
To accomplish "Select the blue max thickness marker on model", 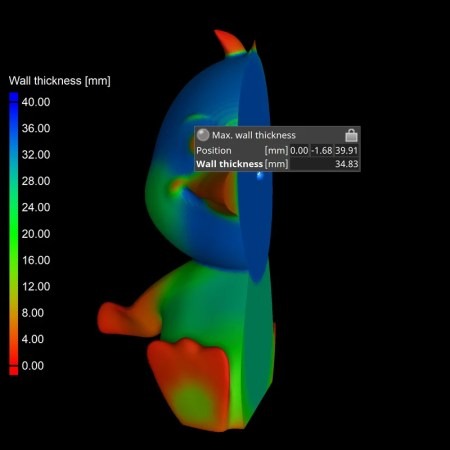I will [260, 175].
